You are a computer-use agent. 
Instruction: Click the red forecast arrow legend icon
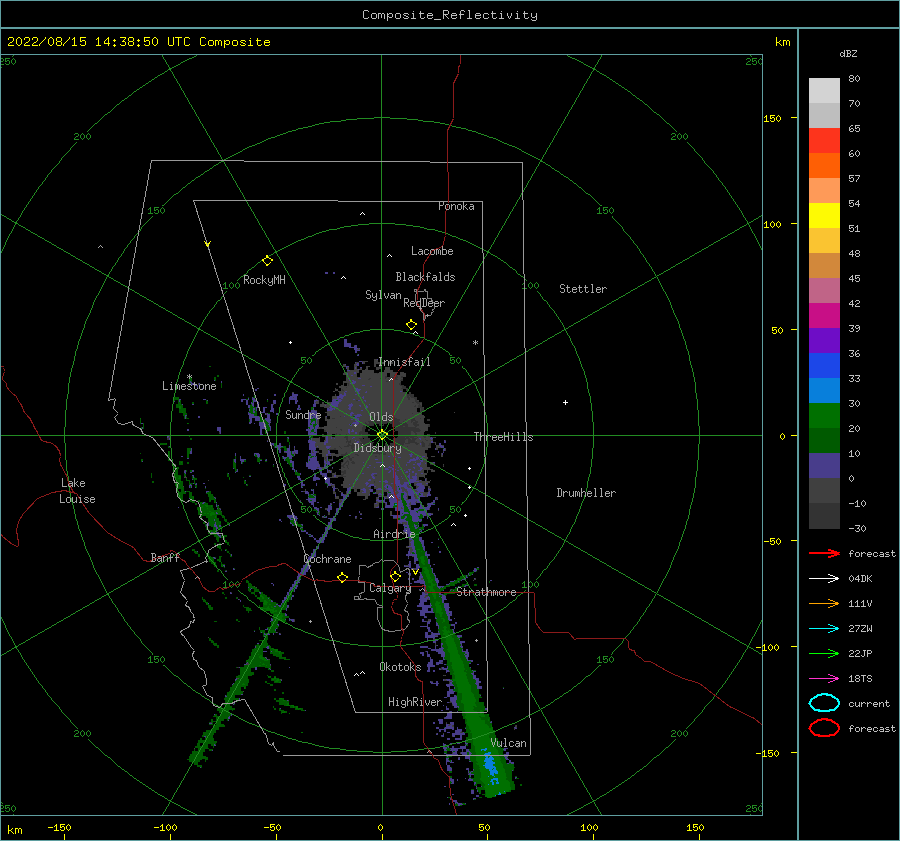pos(824,553)
